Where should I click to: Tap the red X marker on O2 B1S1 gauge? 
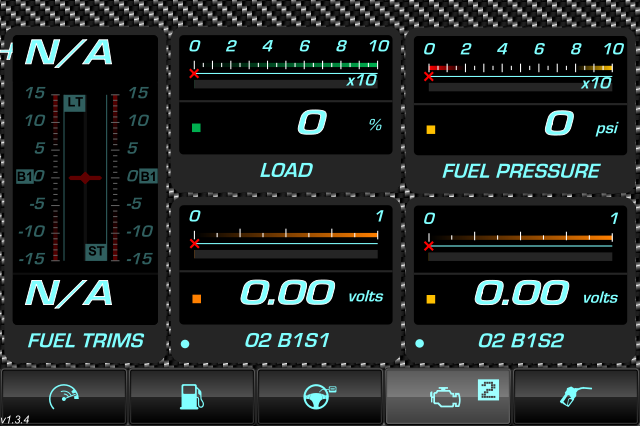[x=194, y=244]
